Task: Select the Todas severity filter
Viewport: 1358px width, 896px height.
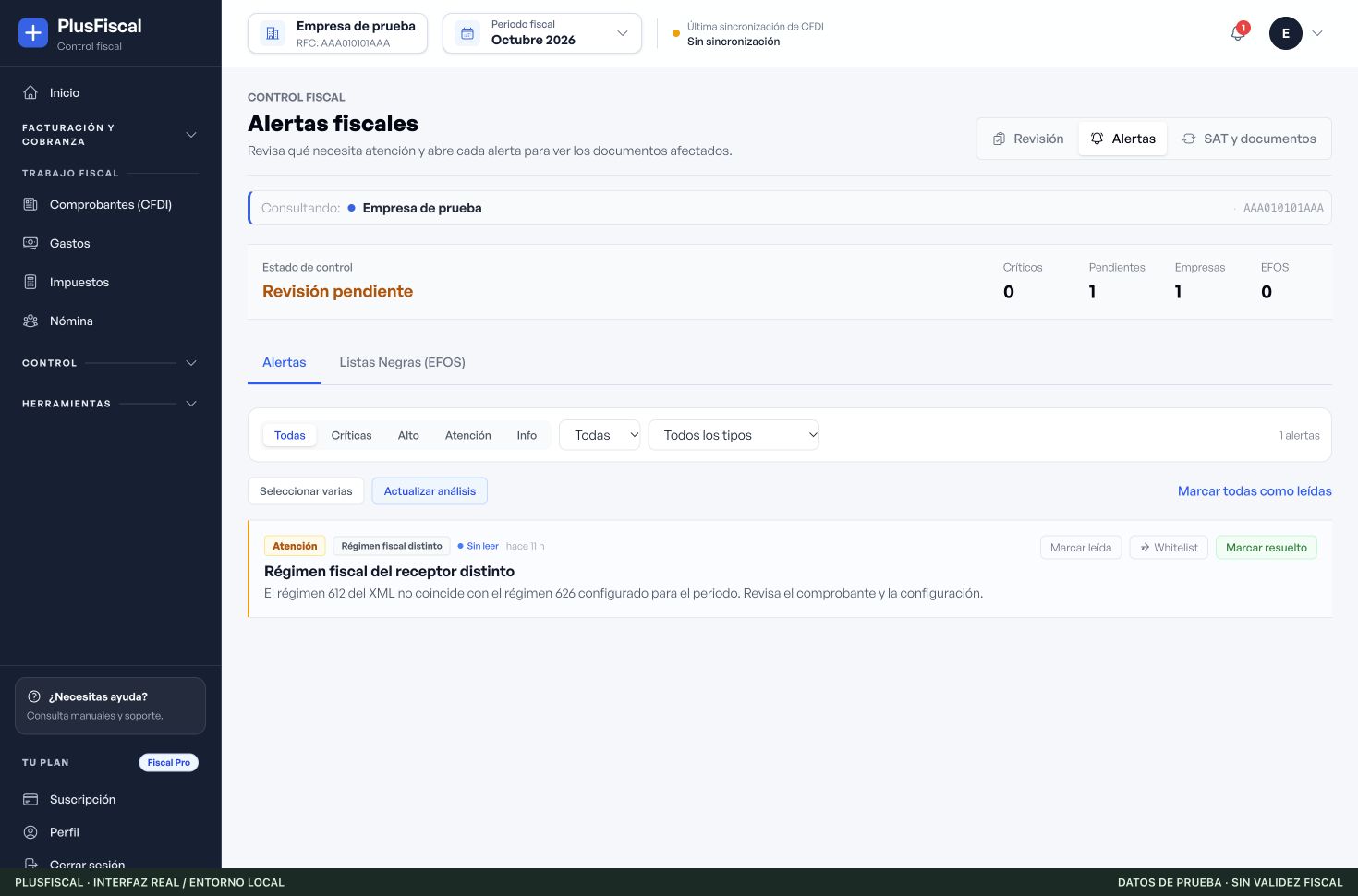Action: point(290,435)
